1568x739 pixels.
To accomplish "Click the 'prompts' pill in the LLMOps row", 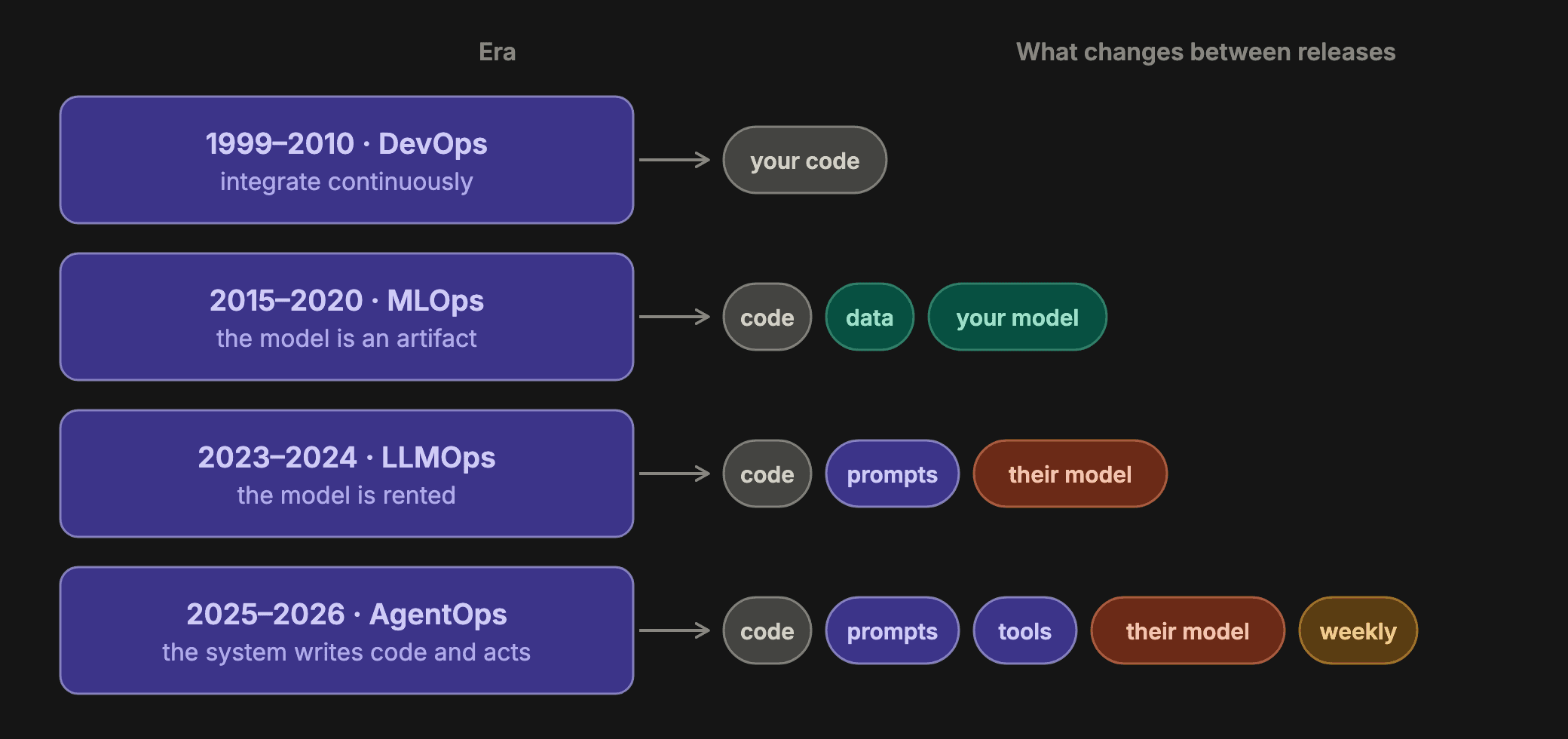I will pos(893,474).
